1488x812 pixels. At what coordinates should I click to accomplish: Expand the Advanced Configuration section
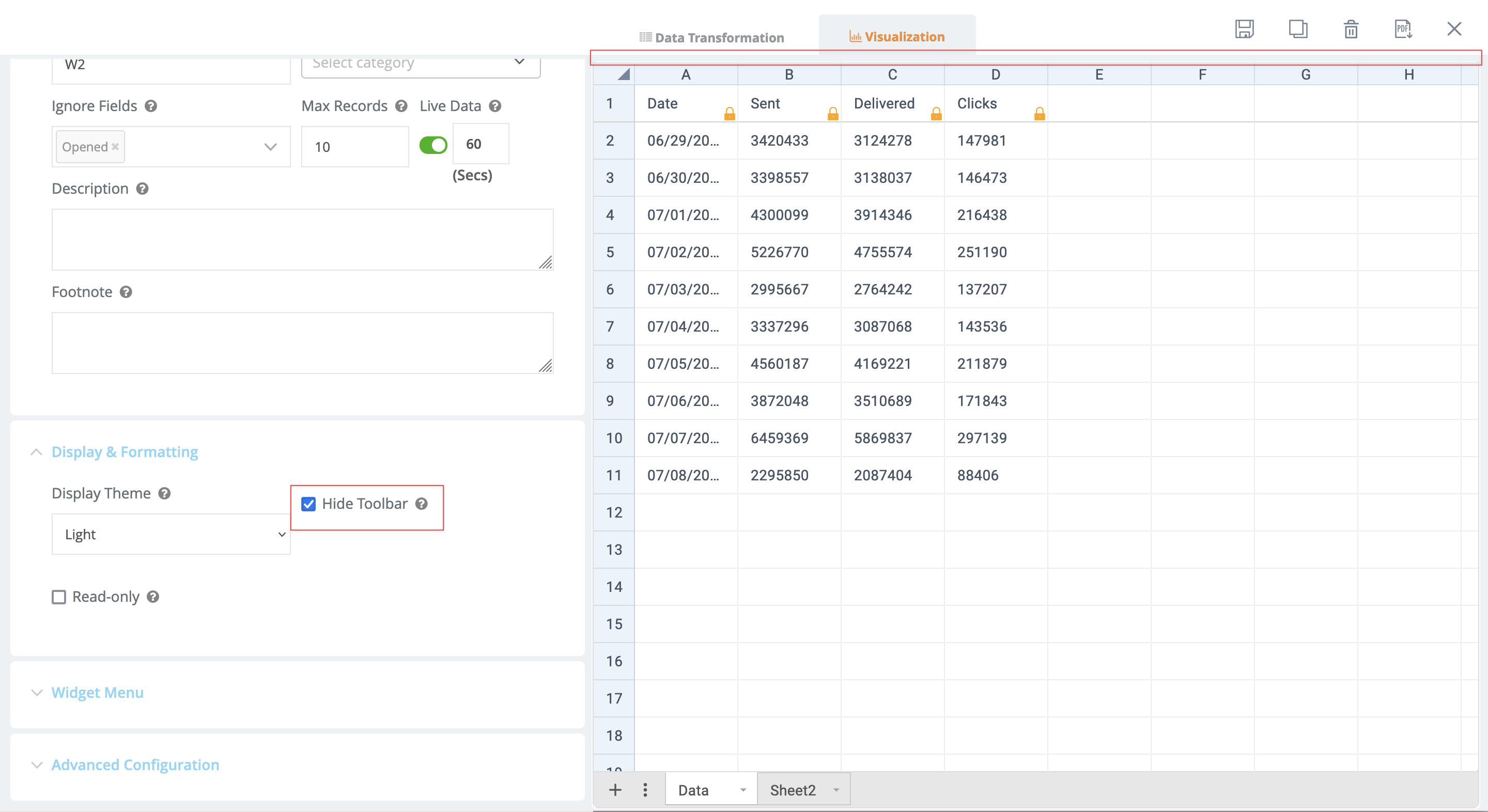(134, 764)
